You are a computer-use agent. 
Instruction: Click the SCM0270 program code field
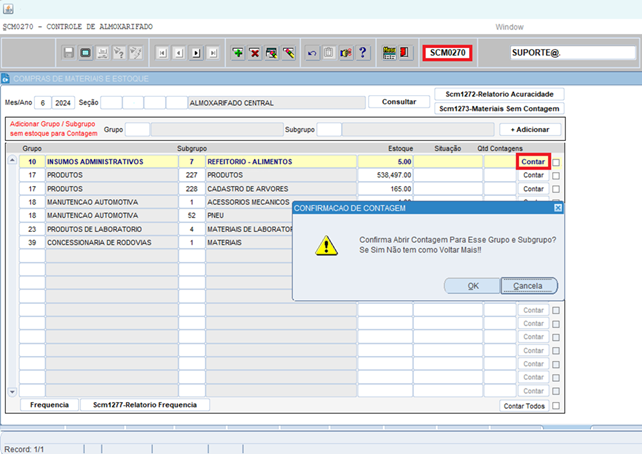tap(448, 53)
